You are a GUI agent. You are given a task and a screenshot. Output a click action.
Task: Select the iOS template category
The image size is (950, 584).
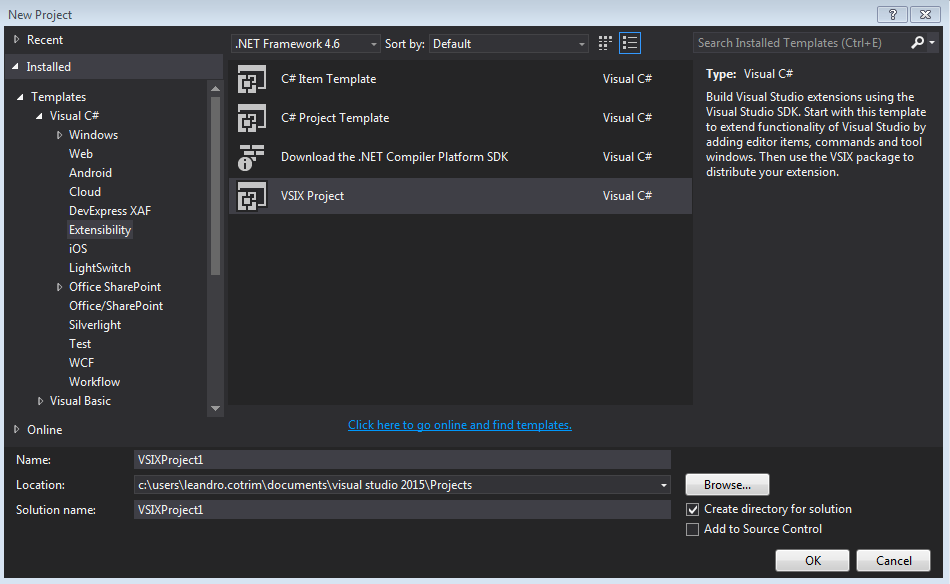78,249
